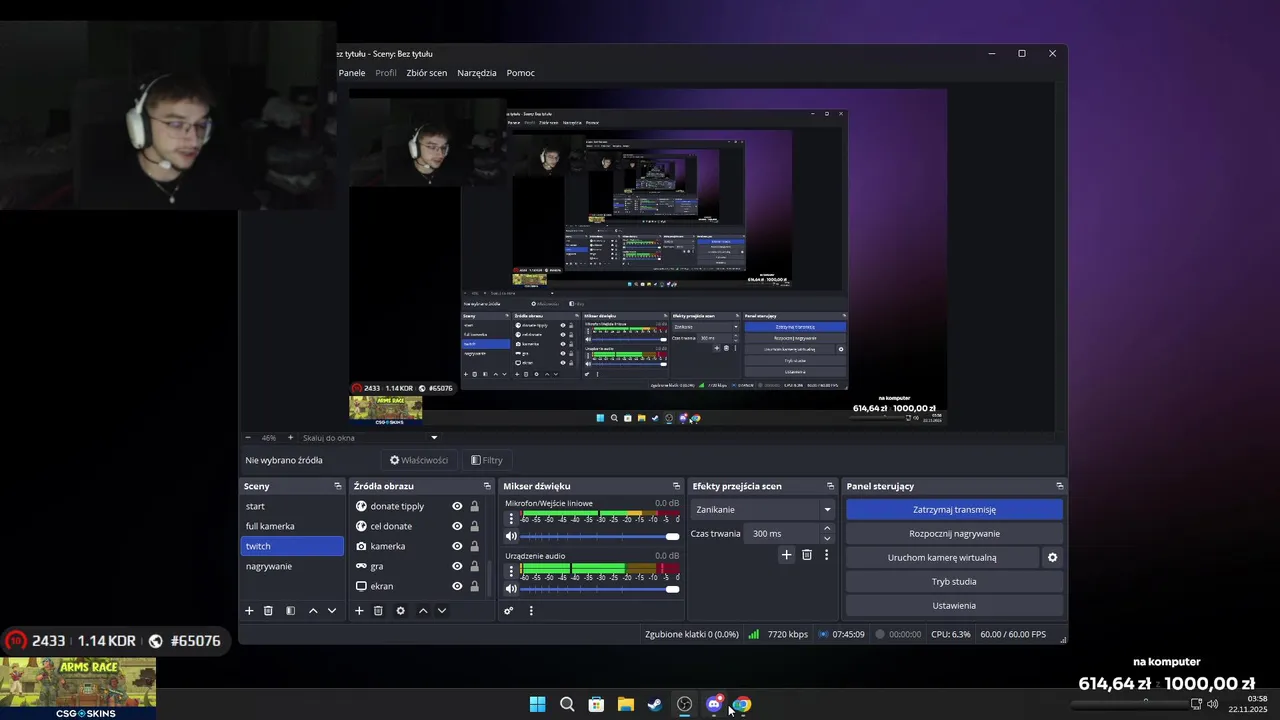Undock the Sceny panel

point(338,486)
